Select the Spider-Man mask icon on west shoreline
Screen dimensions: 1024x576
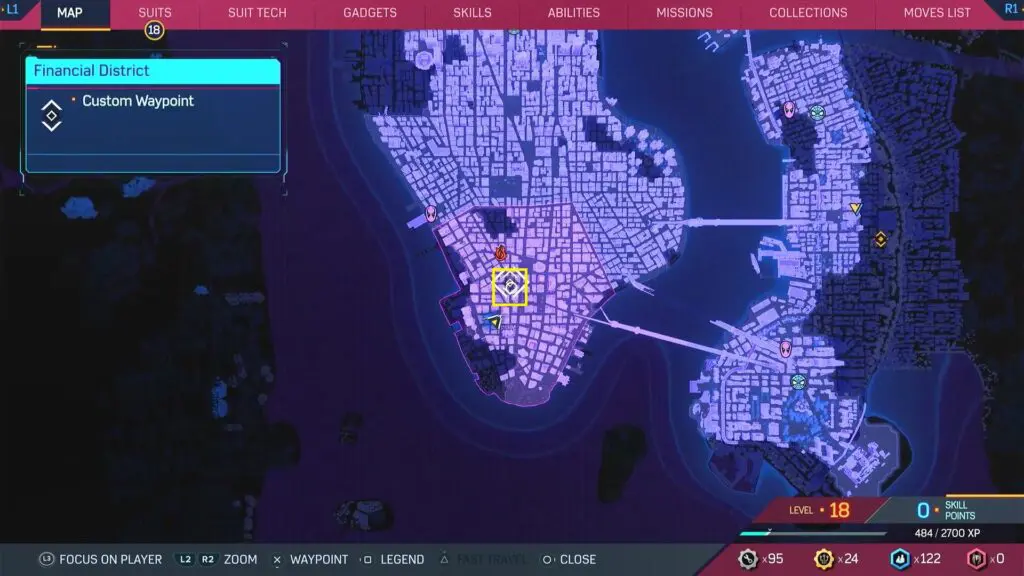click(431, 212)
